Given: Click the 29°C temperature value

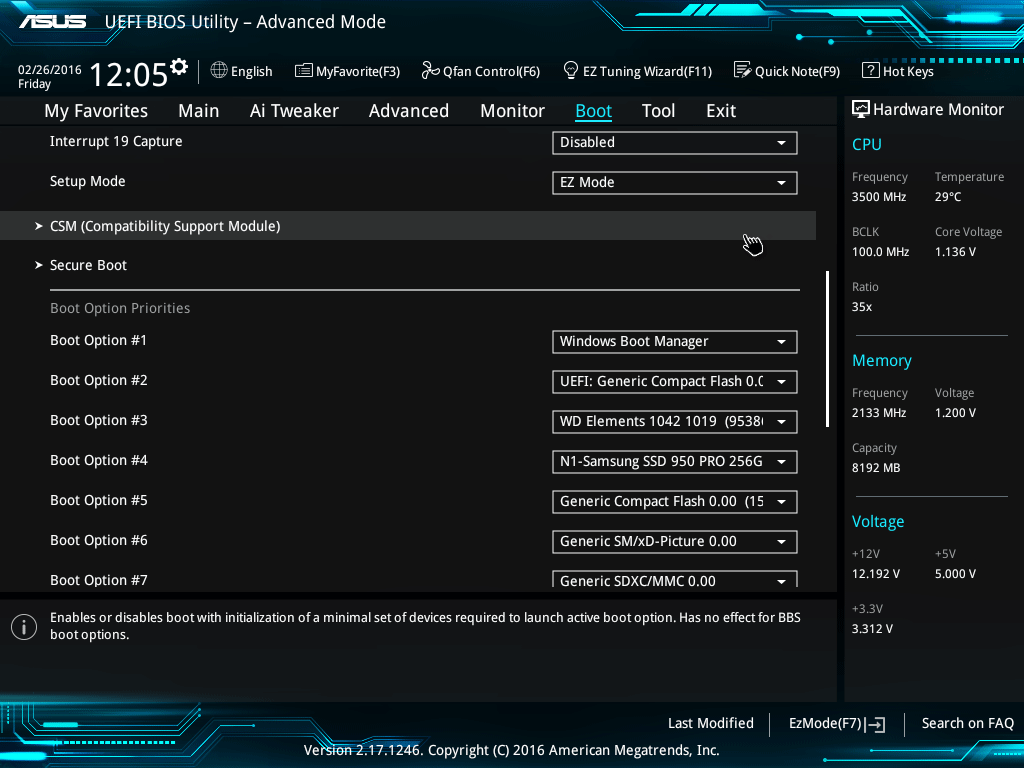Looking at the screenshot, I should [x=948, y=197].
